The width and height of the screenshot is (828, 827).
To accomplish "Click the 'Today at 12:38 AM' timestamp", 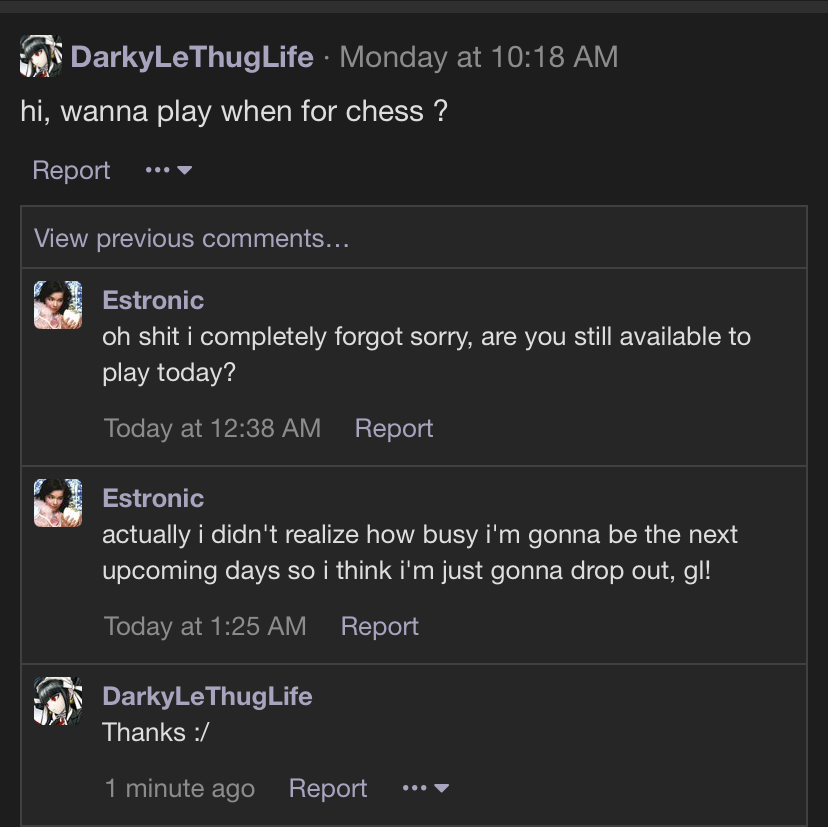I will point(212,428).
